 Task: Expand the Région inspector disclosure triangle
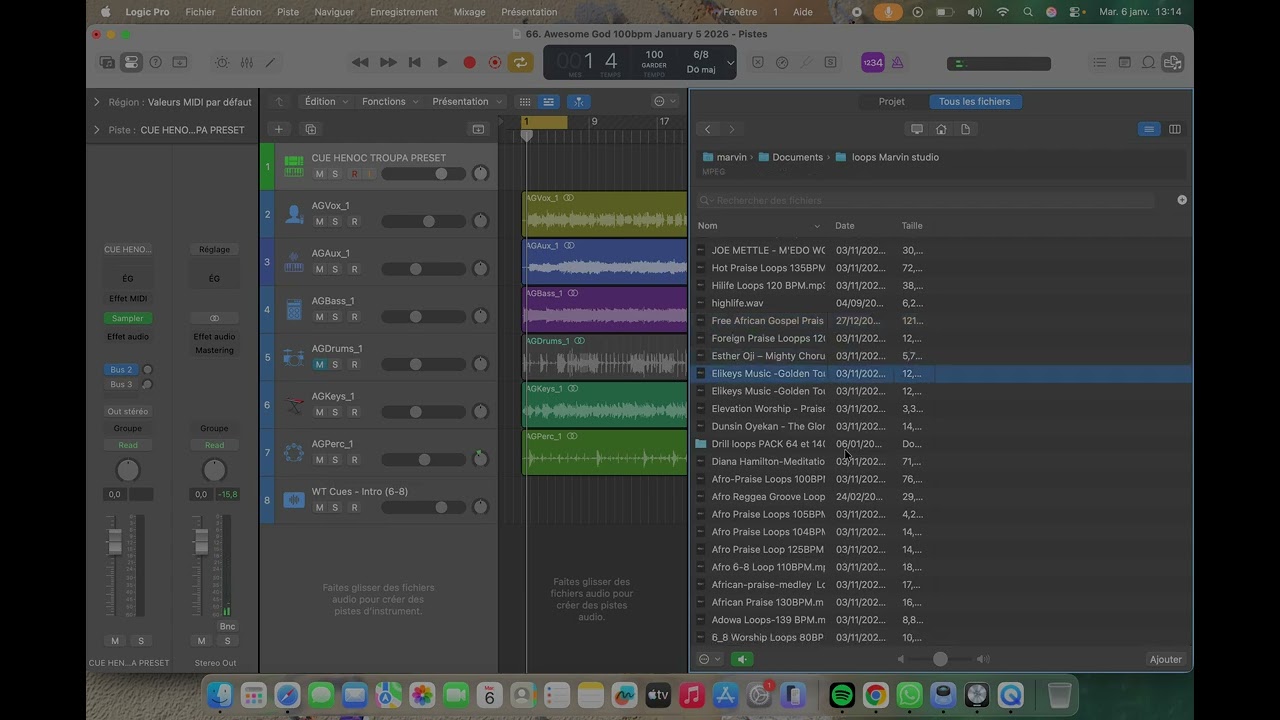point(97,102)
